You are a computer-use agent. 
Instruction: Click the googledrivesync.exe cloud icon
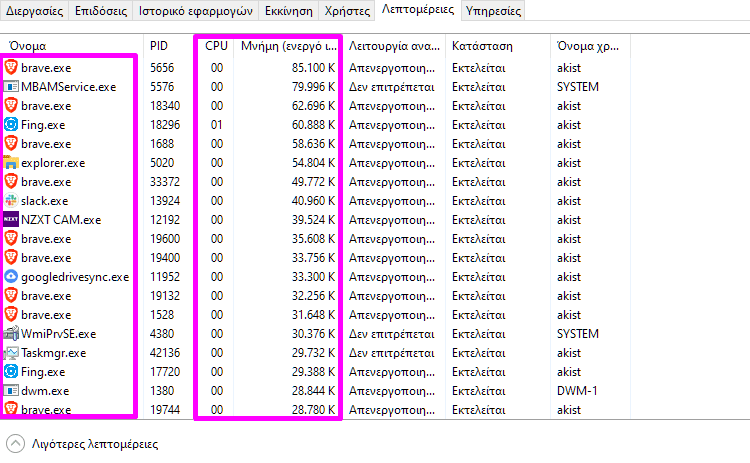tap(11, 276)
